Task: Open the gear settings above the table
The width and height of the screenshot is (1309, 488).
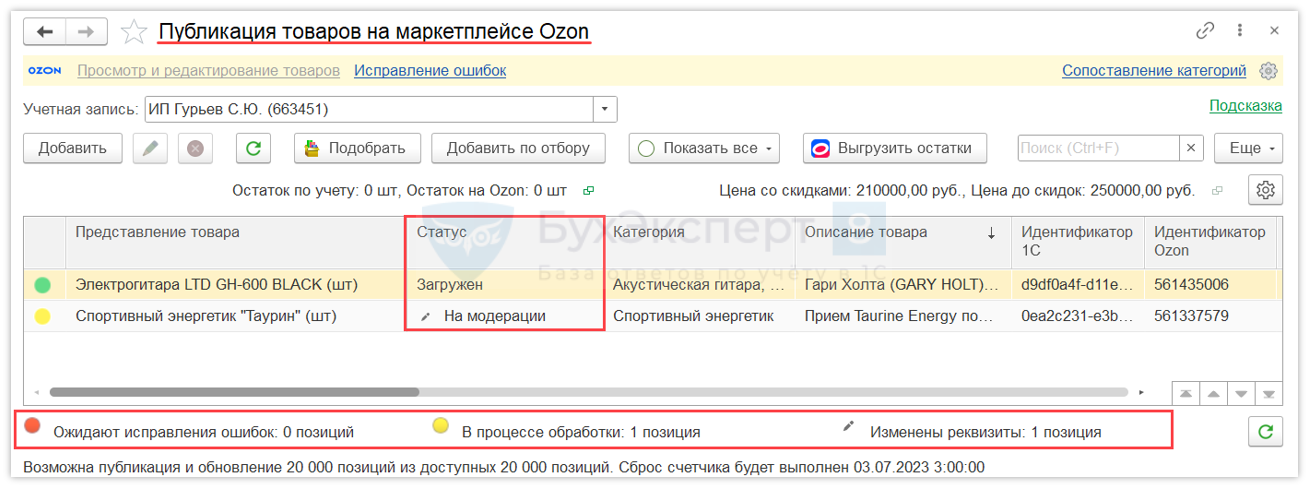Action: [x=1266, y=190]
